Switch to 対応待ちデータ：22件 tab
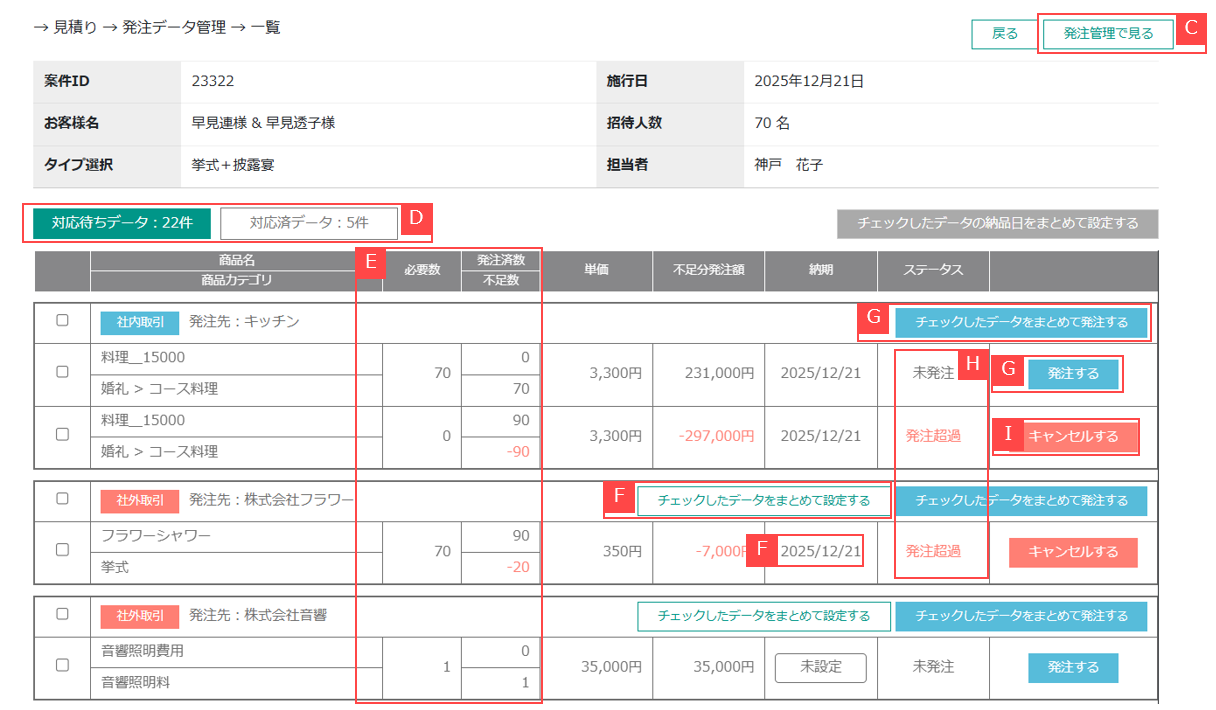Viewport: 1216px width, 710px height. point(121,223)
